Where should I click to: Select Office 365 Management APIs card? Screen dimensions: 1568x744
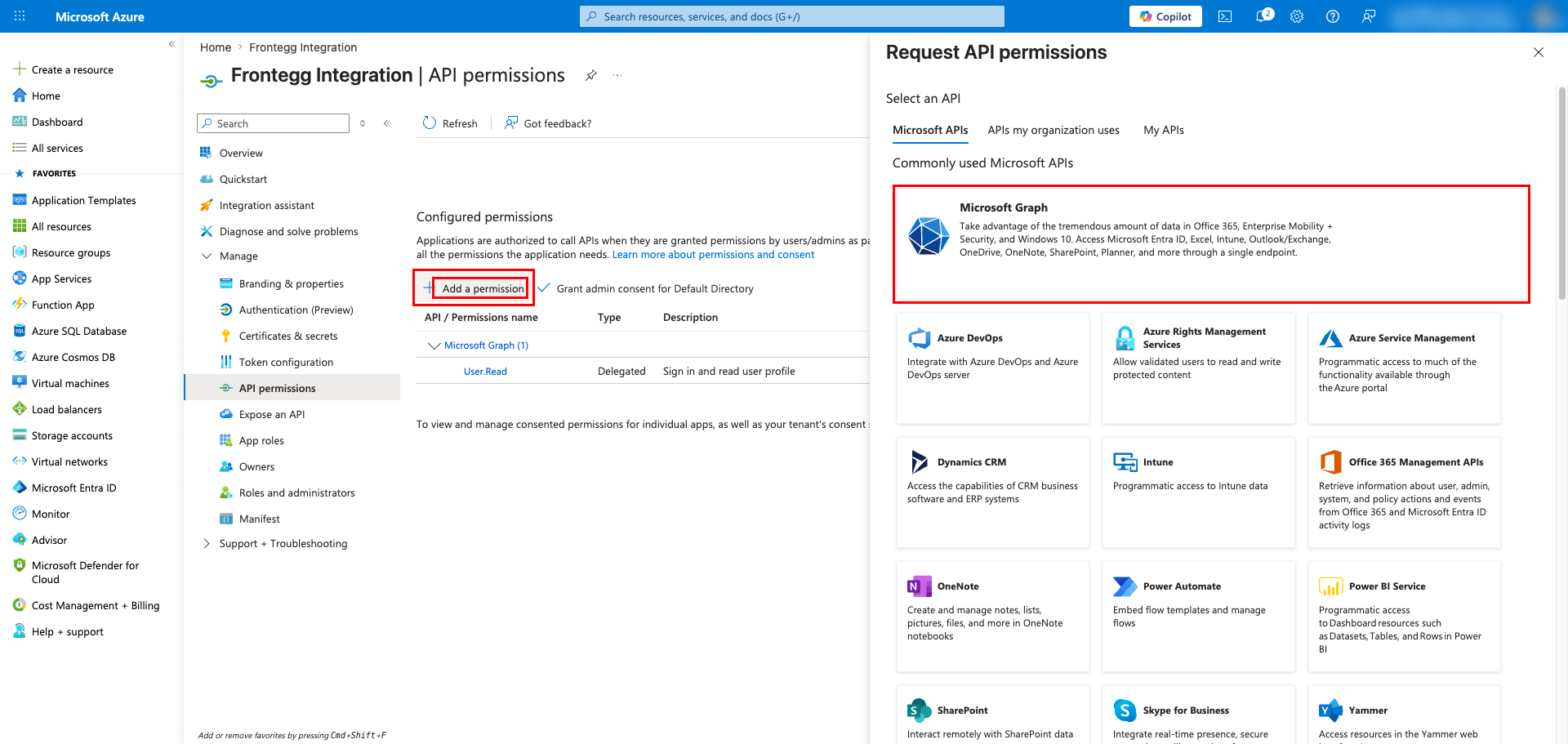(x=1405, y=492)
